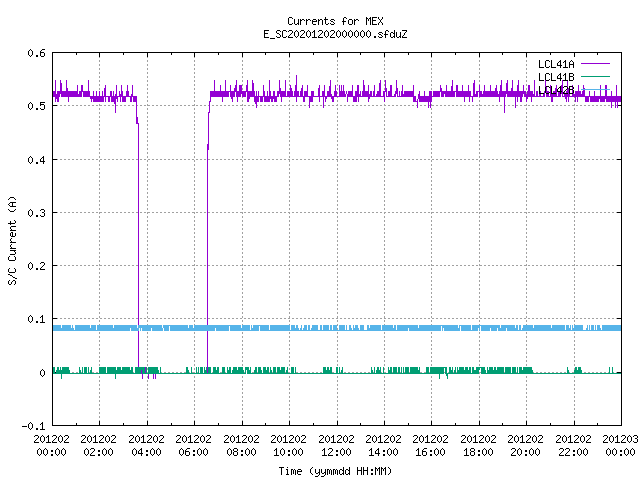640x480 pixels.
Task: Click the blue LCL42B trace near 12:00
Action: click(337, 328)
